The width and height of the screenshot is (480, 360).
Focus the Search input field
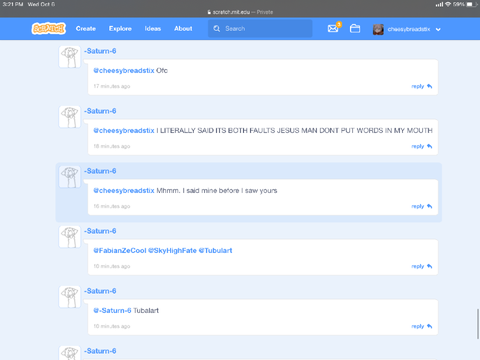[260, 29]
